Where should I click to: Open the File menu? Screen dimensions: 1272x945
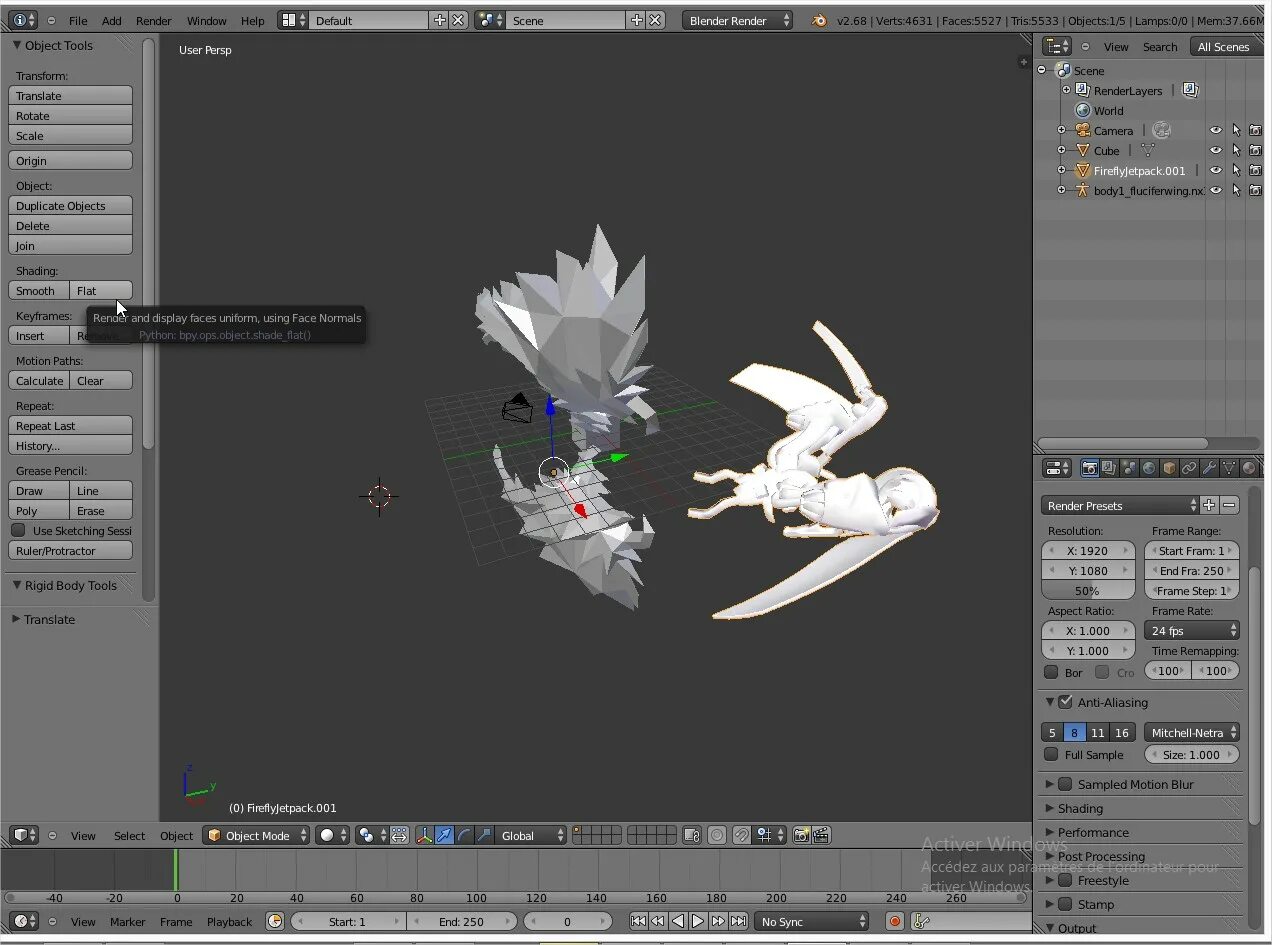pyautogui.click(x=78, y=20)
